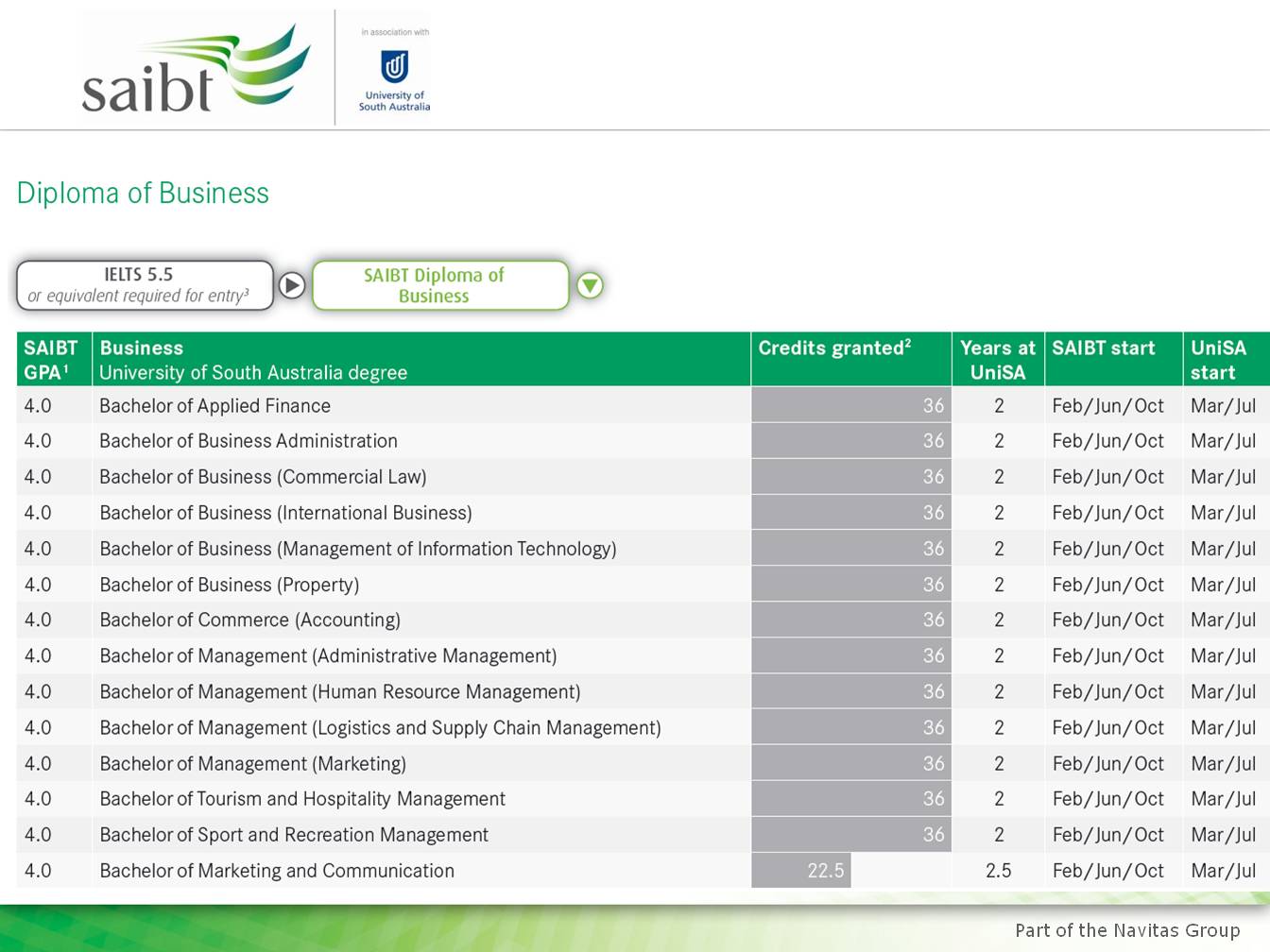Click the Credits granted column header
This screenshot has height=952, width=1270.
click(851, 359)
